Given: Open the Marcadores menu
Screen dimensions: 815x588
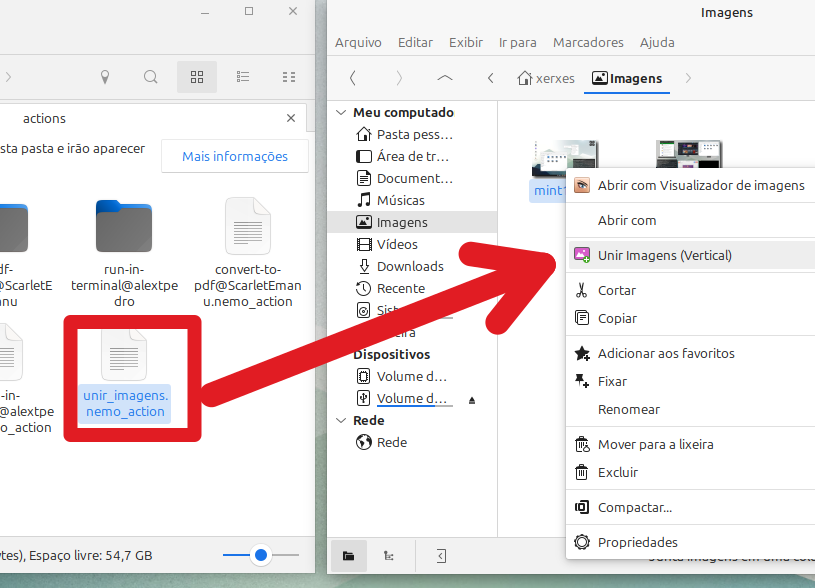Looking at the screenshot, I should [x=588, y=43].
